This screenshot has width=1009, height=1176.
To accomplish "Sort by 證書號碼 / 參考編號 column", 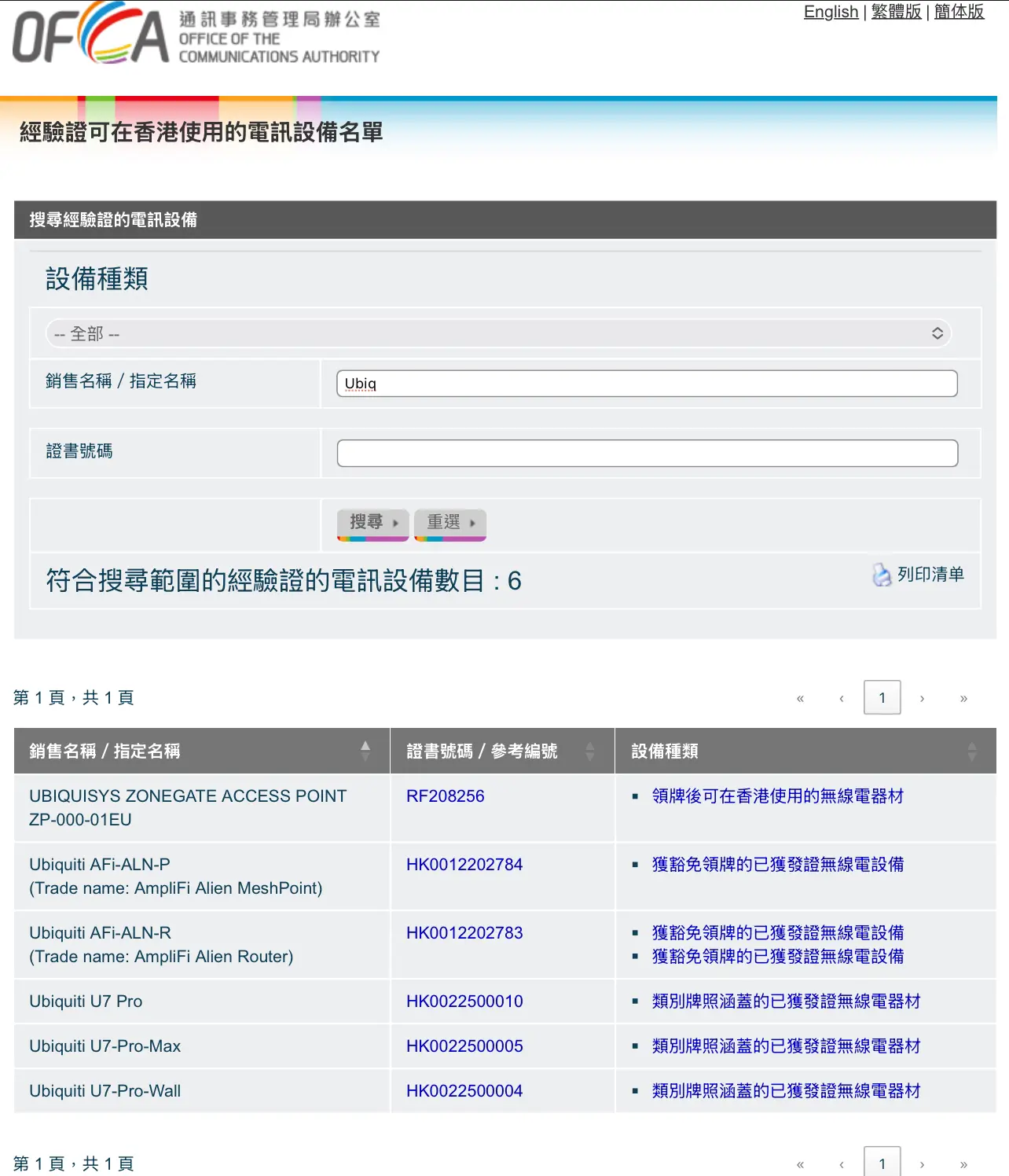I will coord(502,751).
